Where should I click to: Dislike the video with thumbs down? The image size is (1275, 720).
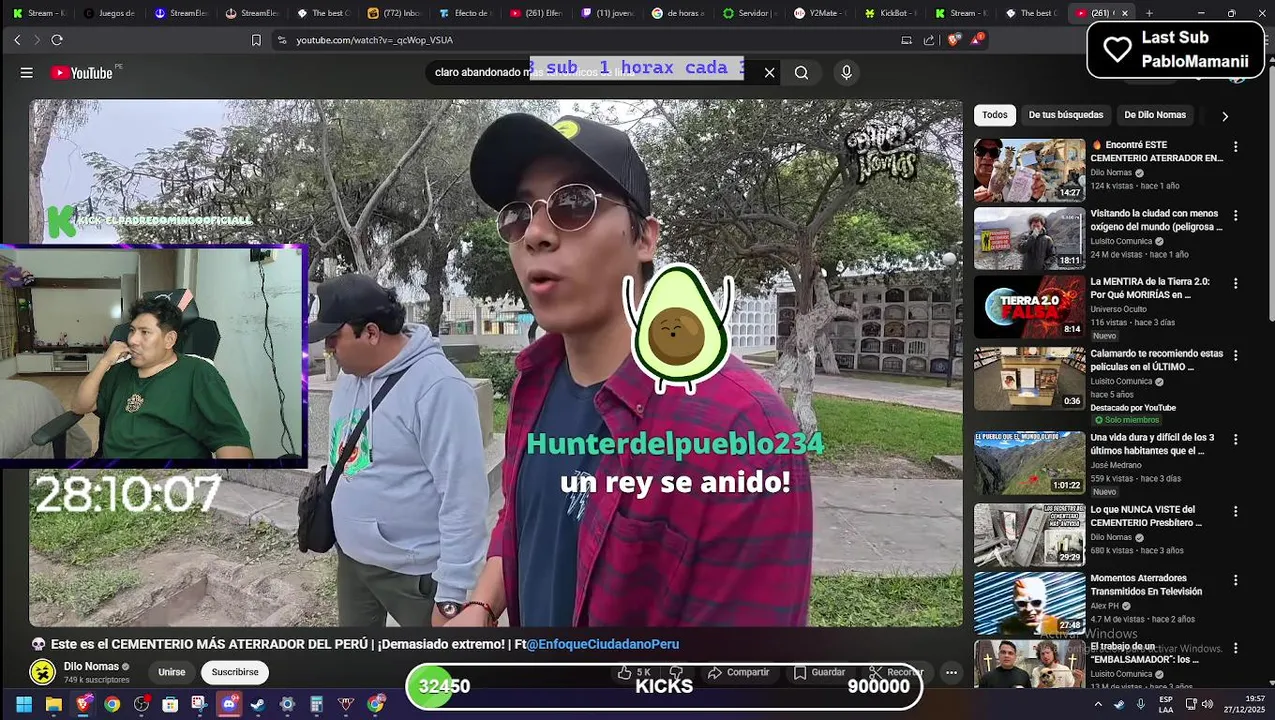click(676, 672)
